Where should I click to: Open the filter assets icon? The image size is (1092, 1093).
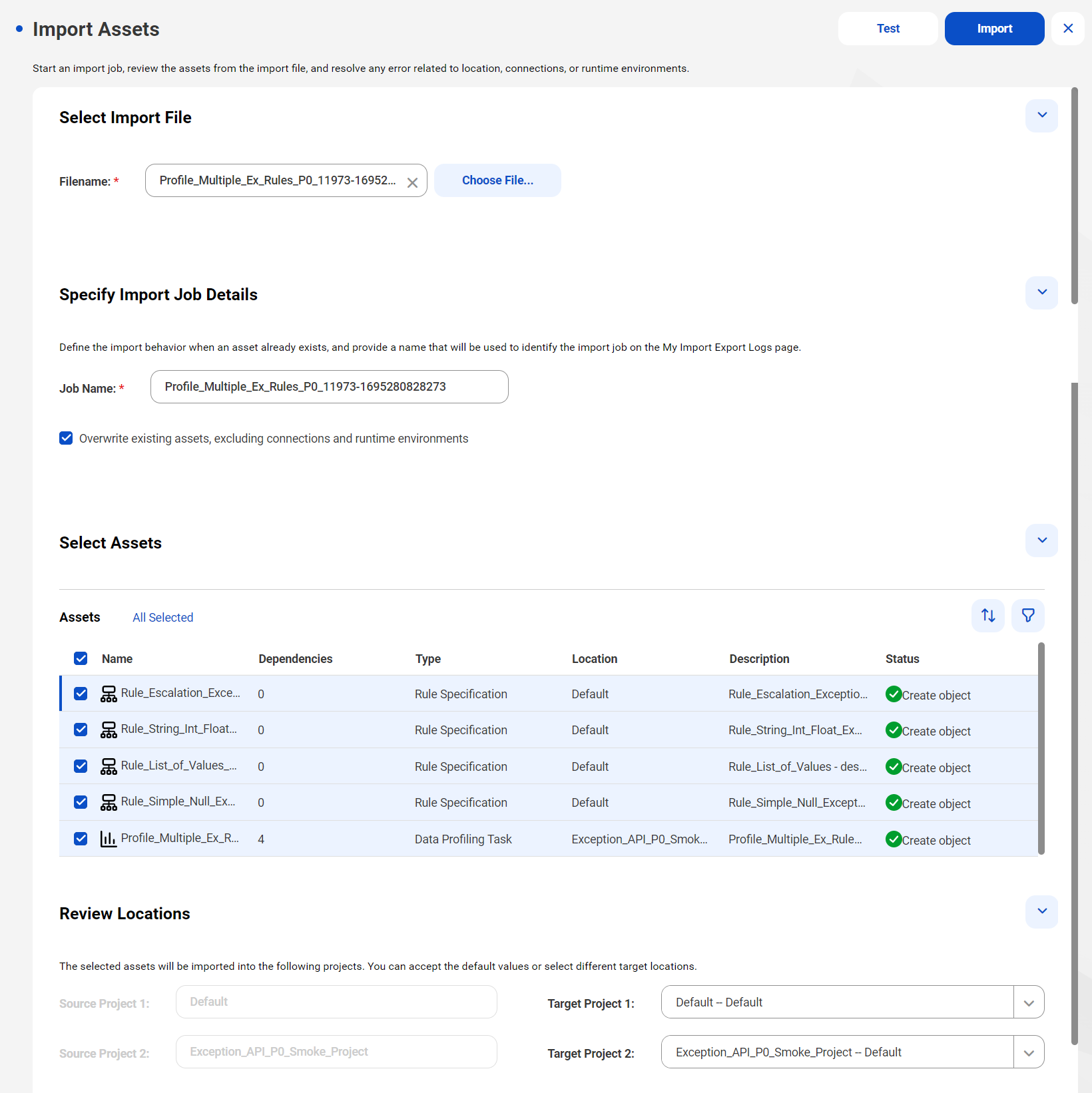coord(1028,616)
